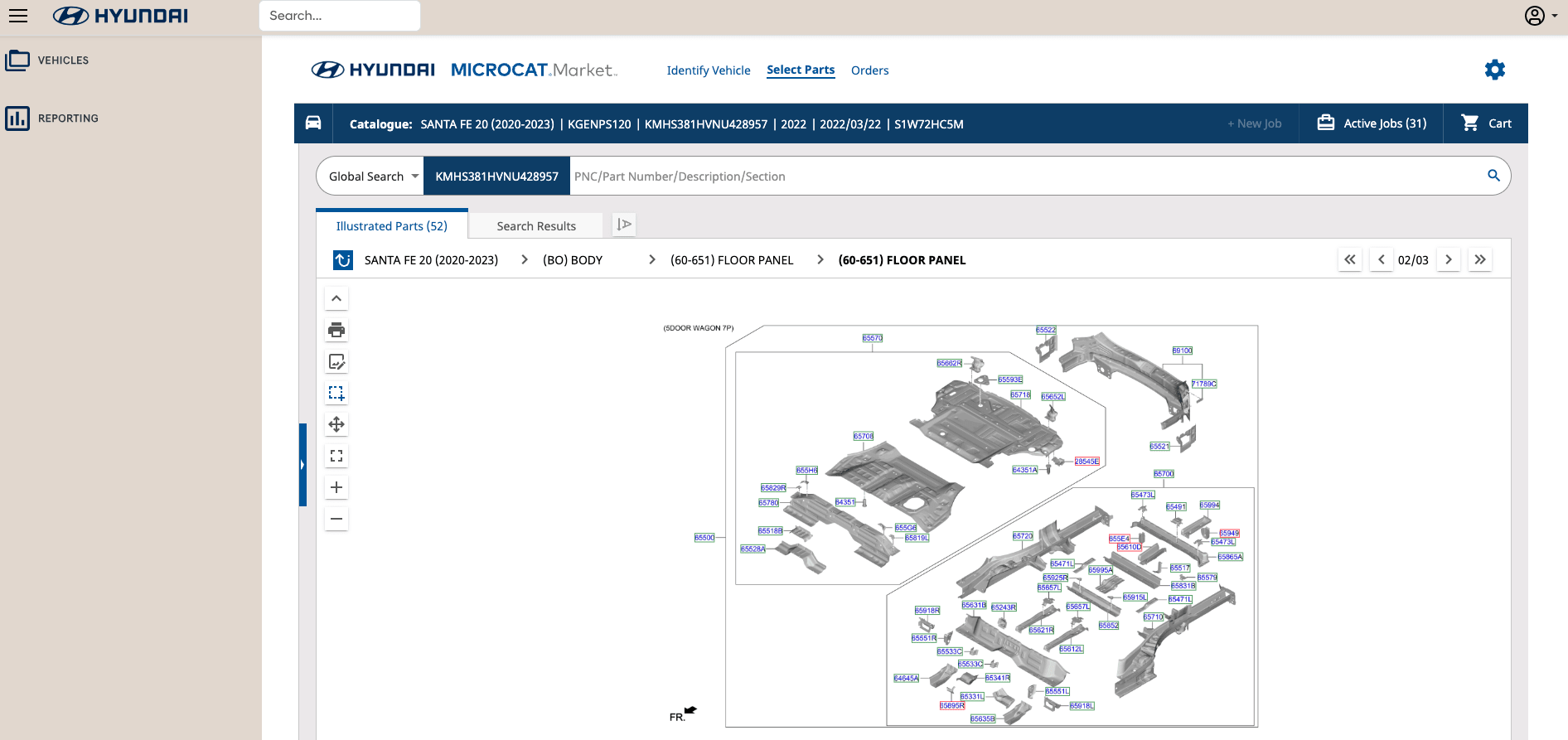
Task: Open the settings gear
Action: [1495, 70]
